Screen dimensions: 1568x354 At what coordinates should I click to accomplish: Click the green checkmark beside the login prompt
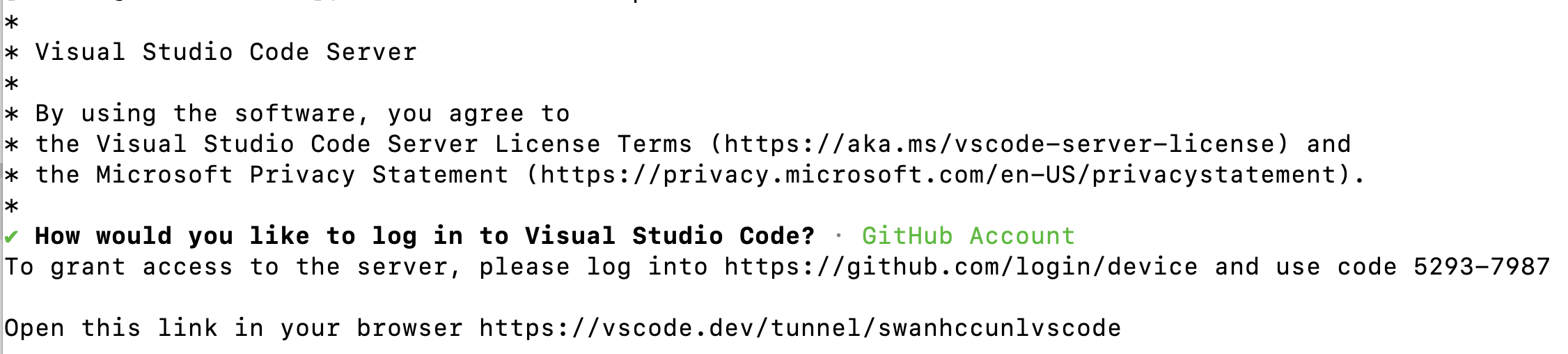(x=11, y=237)
